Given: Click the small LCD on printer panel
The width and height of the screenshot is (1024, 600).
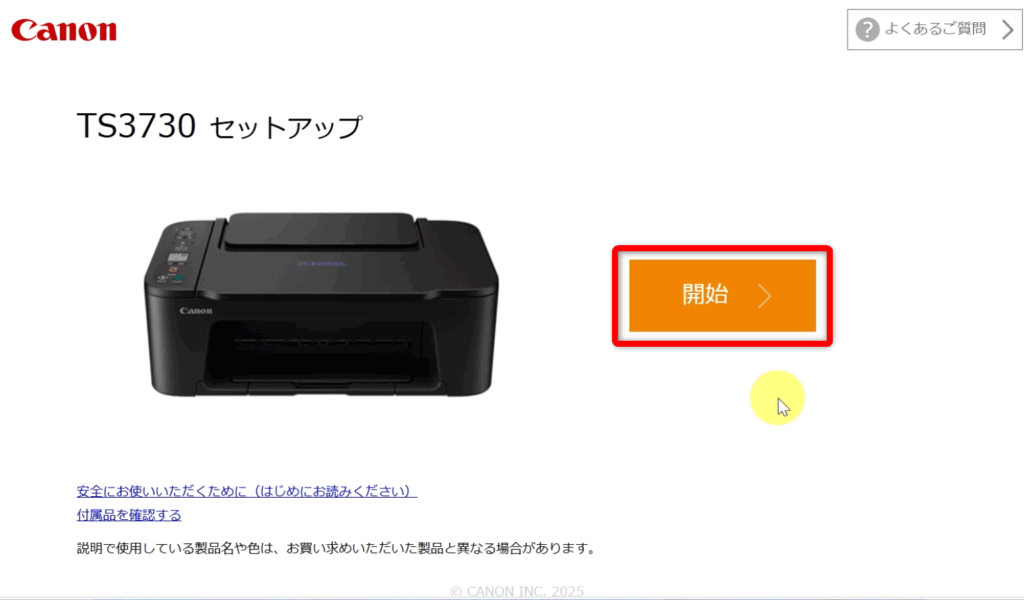Looking at the screenshot, I should [178, 257].
